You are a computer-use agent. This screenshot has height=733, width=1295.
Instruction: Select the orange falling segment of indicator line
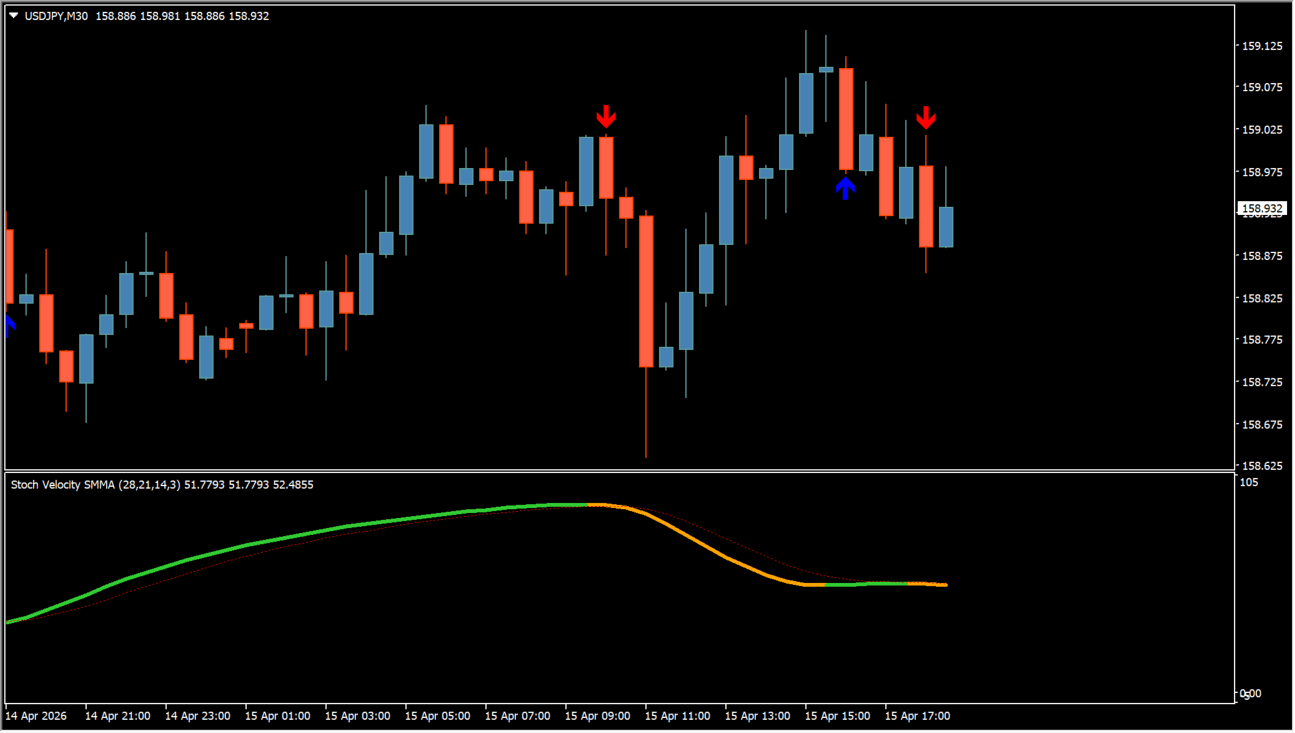(720, 555)
